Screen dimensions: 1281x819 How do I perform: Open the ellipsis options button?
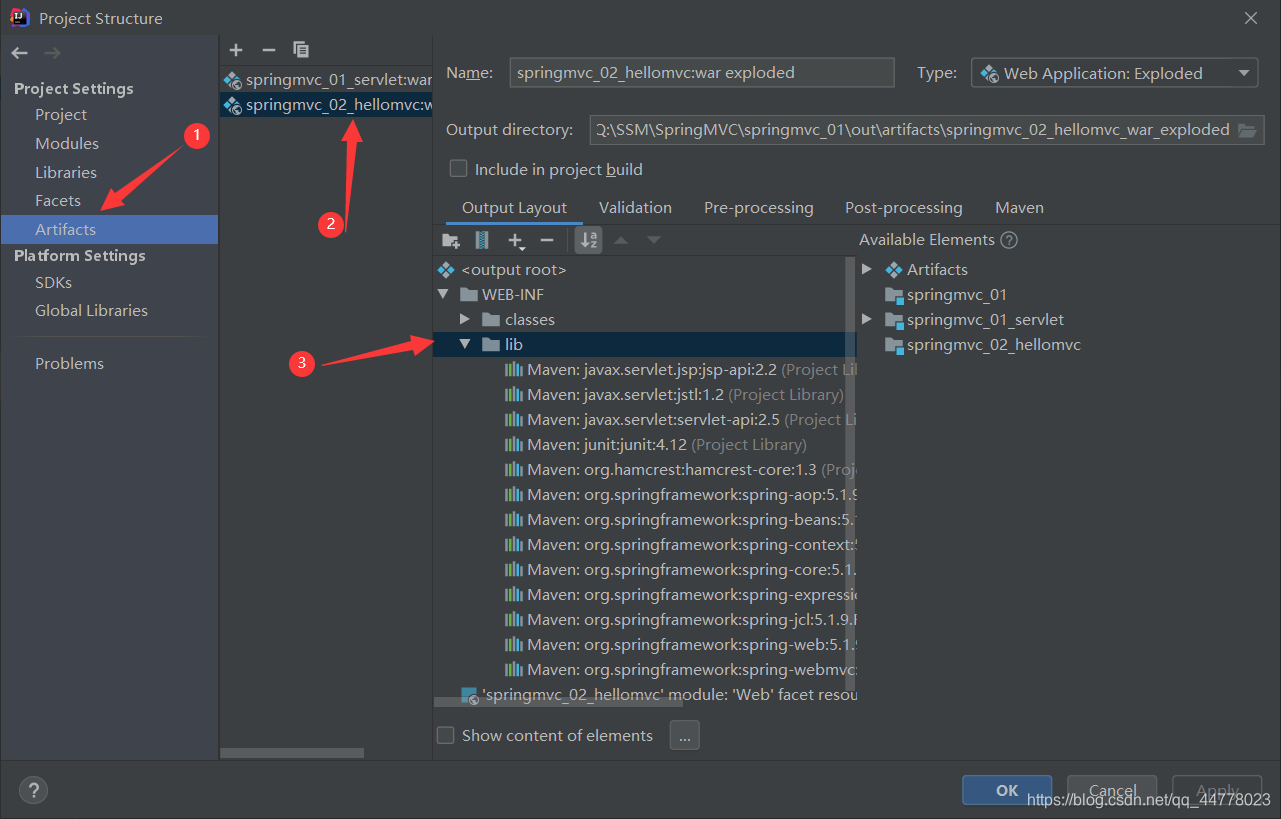click(684, 735)
